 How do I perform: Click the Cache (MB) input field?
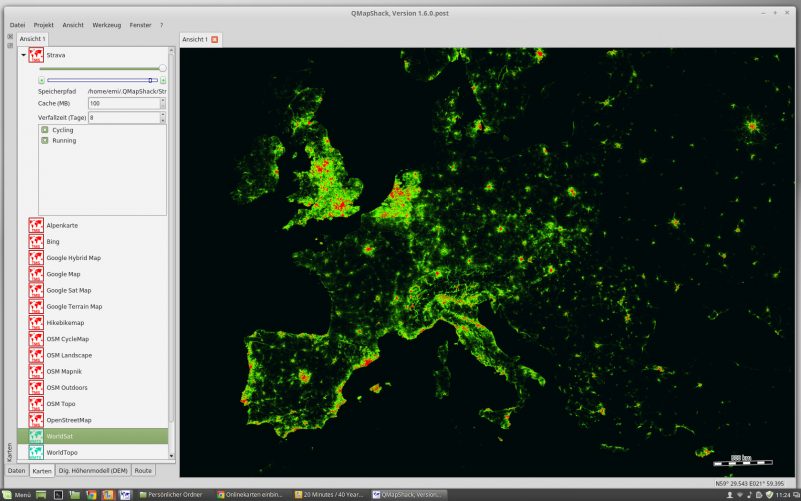(x=122, y=103)
